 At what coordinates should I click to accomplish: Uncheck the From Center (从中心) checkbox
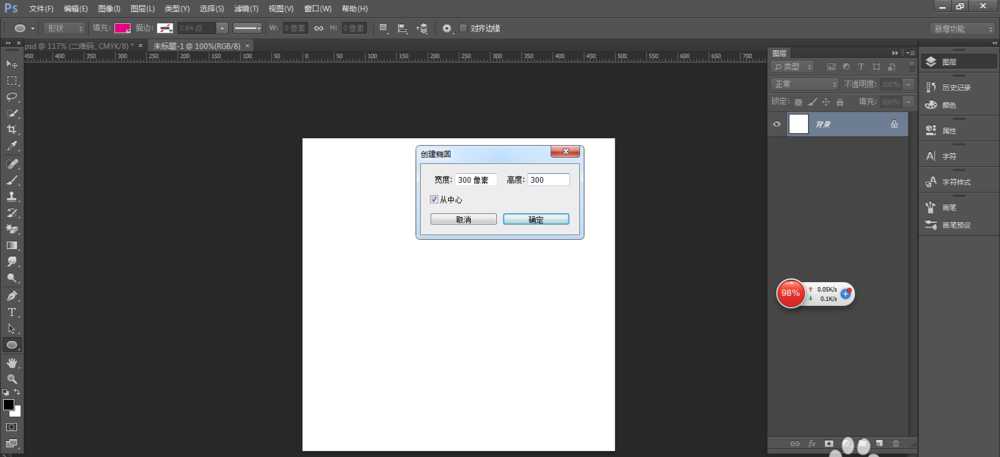[434, 200]
